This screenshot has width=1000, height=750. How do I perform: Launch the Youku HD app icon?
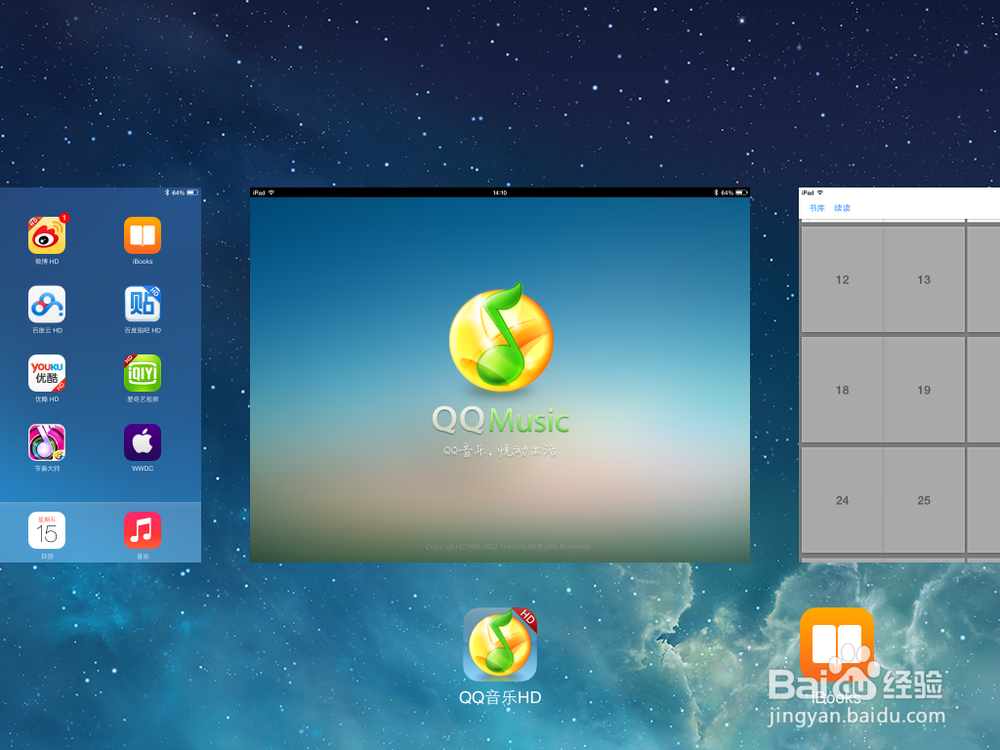(x=47, y=373)
